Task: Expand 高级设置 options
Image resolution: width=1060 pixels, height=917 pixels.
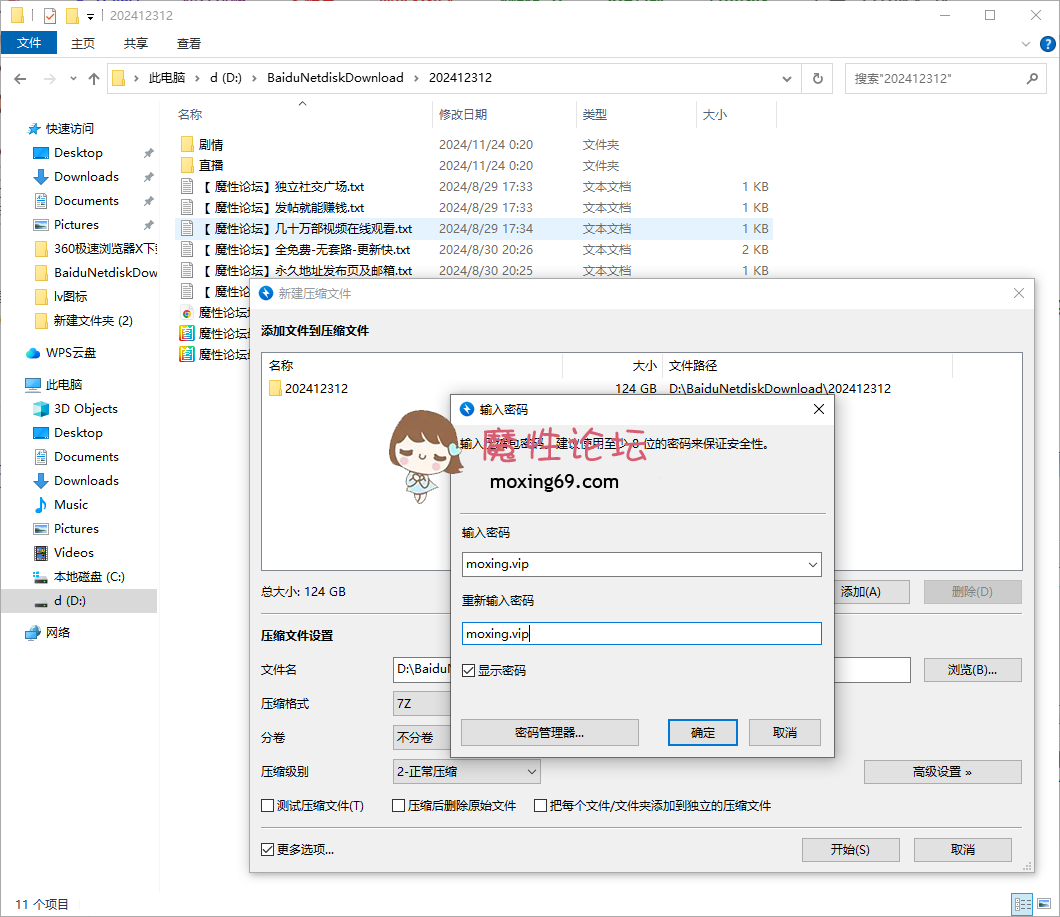Action: 942,772
